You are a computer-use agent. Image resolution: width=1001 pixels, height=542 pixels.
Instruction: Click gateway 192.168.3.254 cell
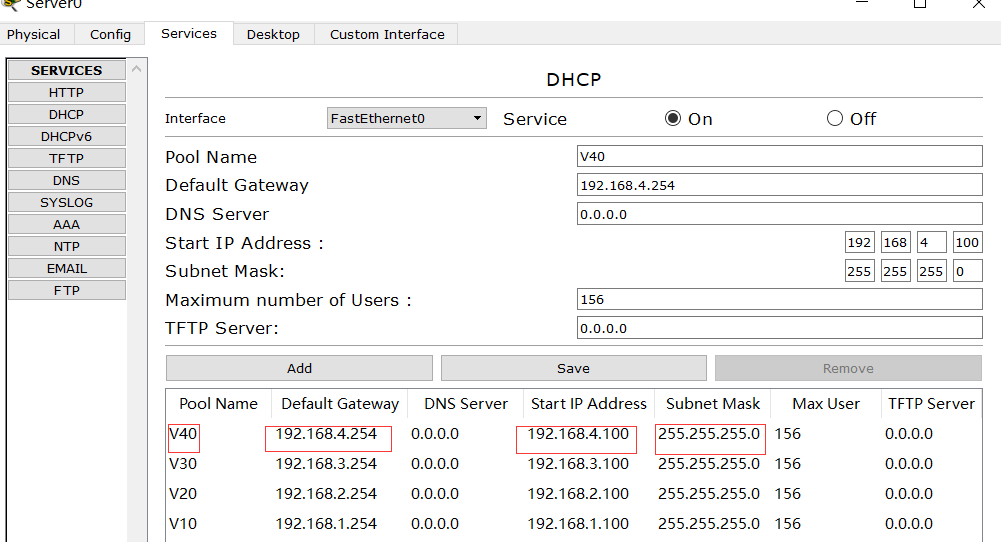[326, 464]
